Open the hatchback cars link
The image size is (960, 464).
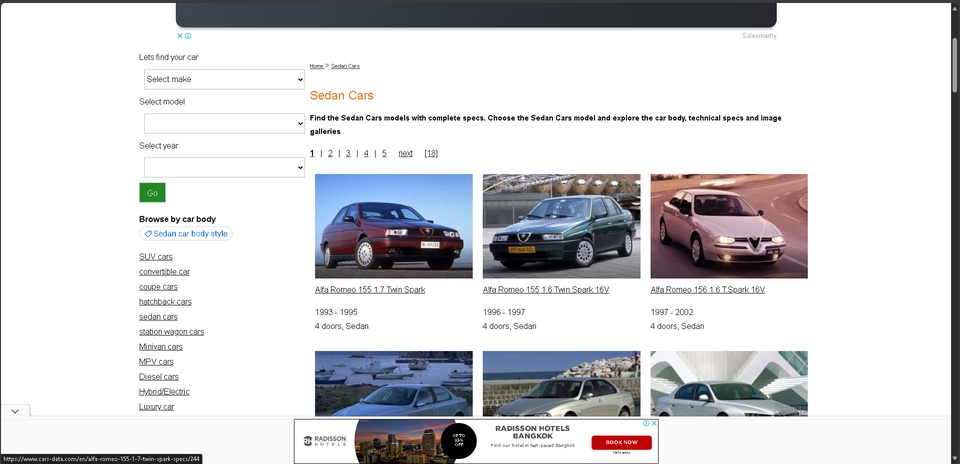coord(165,302)
